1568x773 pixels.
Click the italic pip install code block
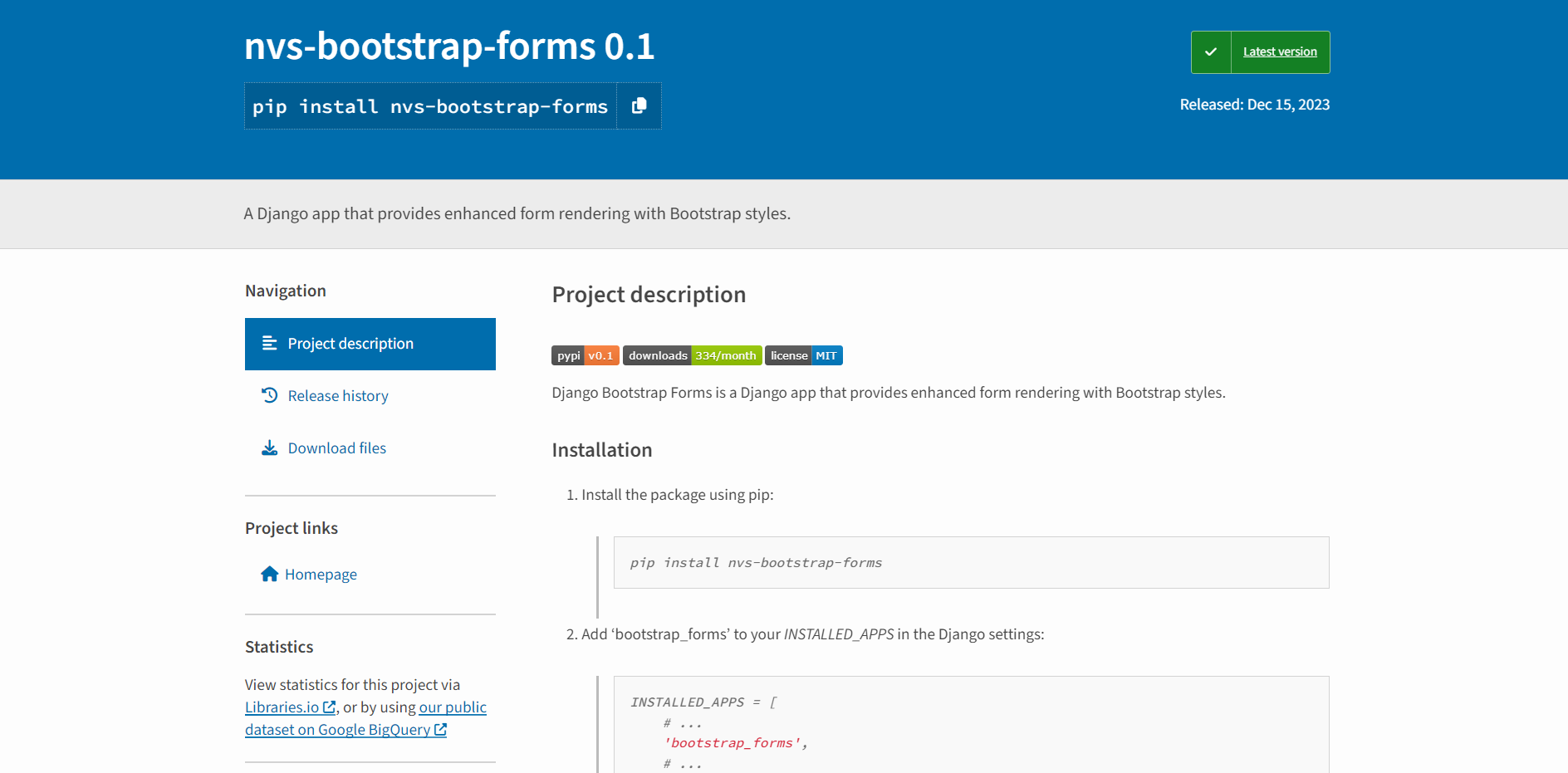coord(972,563)
